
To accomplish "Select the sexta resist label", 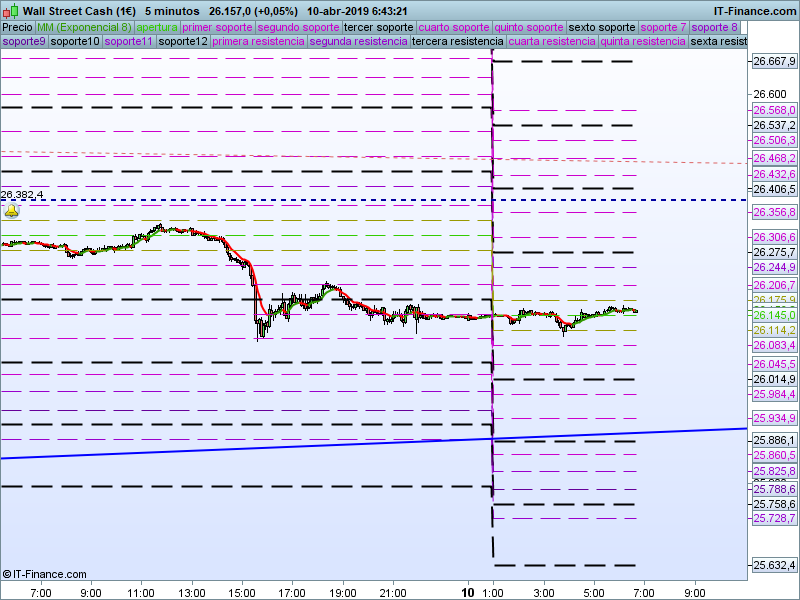I will click(718, 41).
